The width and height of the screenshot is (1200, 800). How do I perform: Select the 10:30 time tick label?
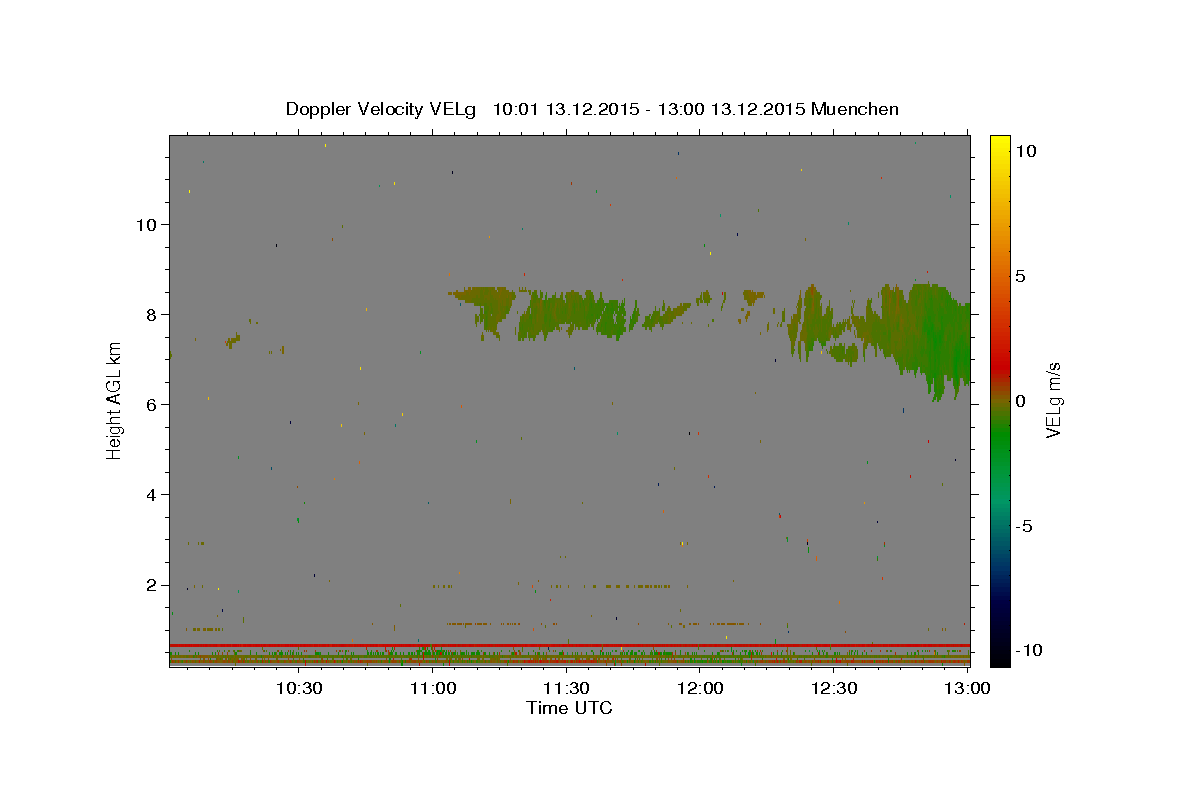[299, 688]
